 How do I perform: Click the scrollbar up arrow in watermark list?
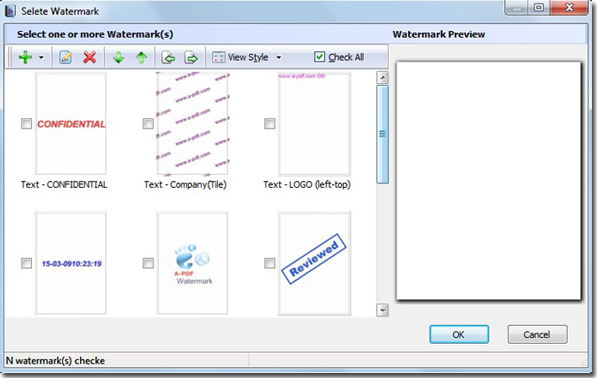click(x=383, y=78)
